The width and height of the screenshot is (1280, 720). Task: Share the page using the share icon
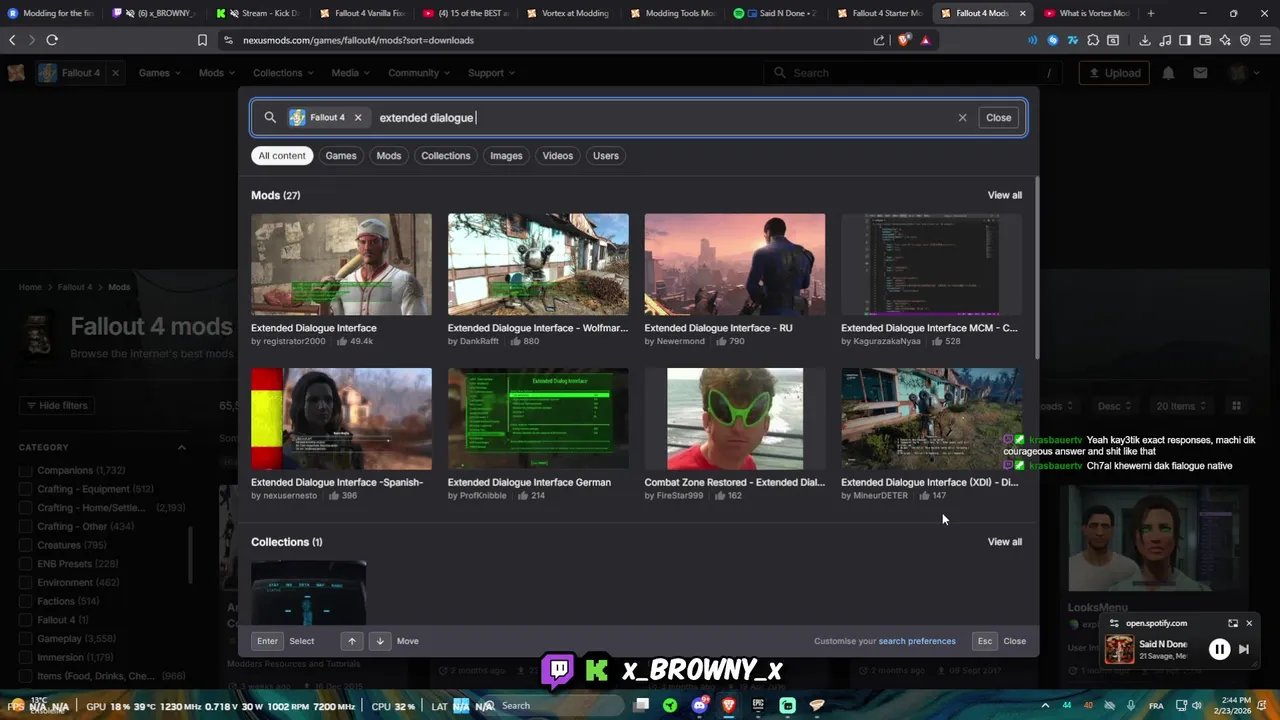point(879,40)
